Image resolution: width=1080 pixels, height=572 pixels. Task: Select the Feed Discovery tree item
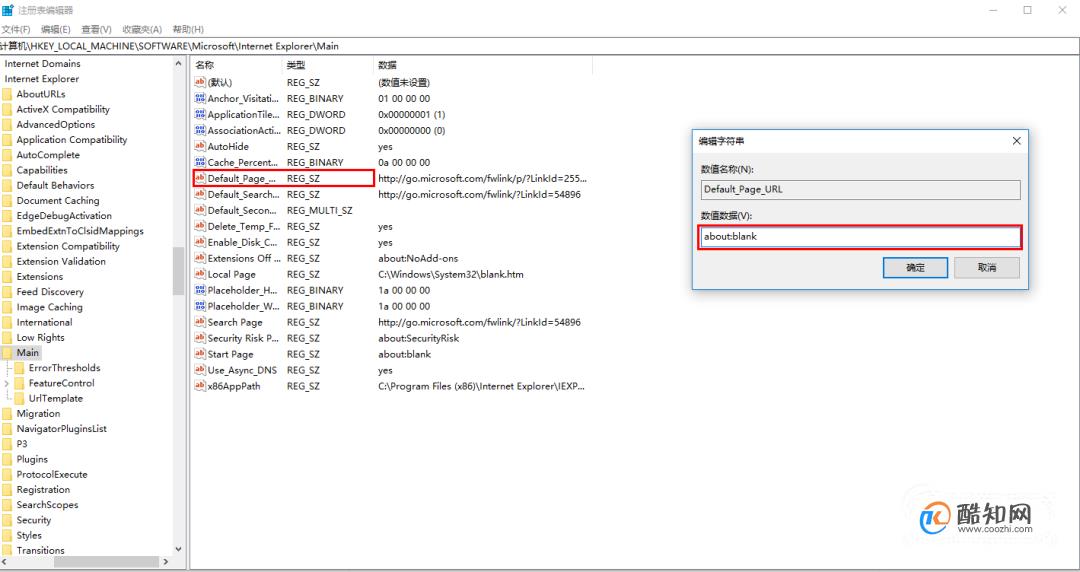tap(50, 292)
